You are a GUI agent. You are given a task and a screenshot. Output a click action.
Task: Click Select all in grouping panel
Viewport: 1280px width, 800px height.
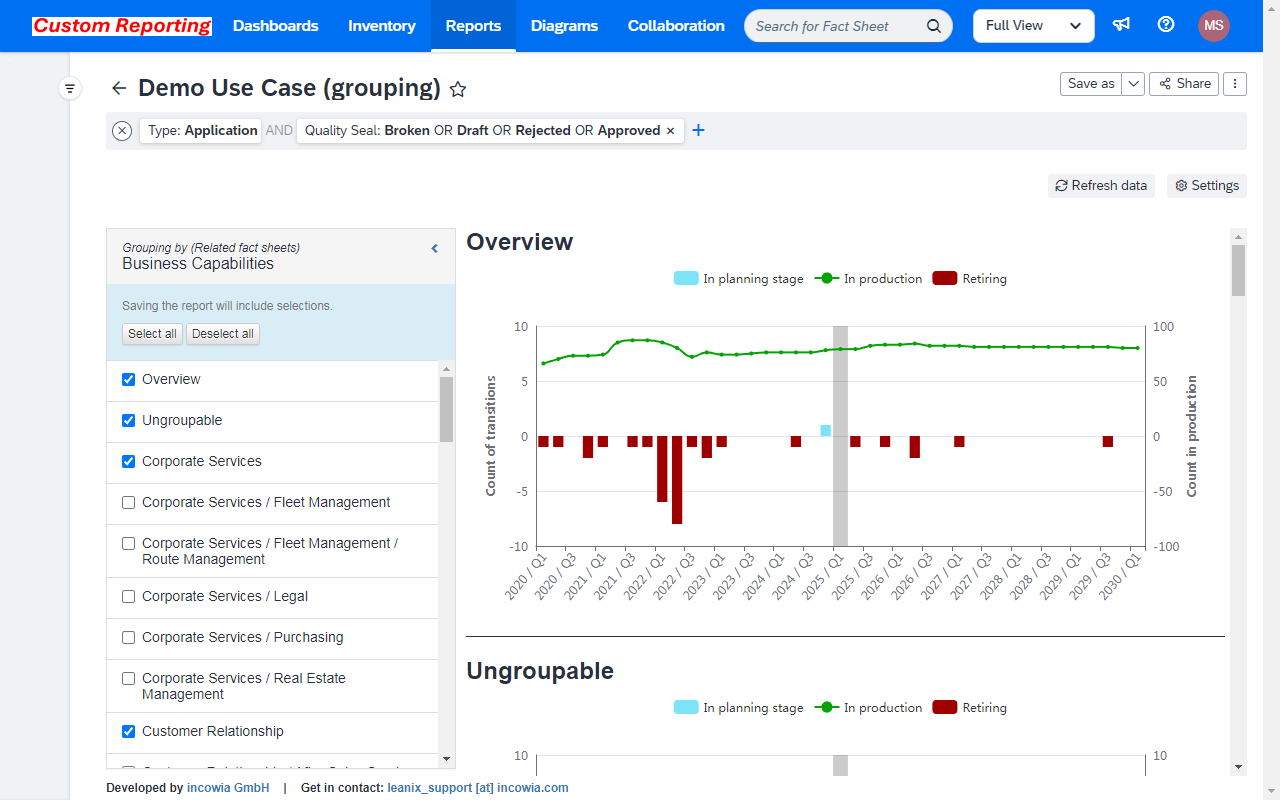click(x=152, y=334)
